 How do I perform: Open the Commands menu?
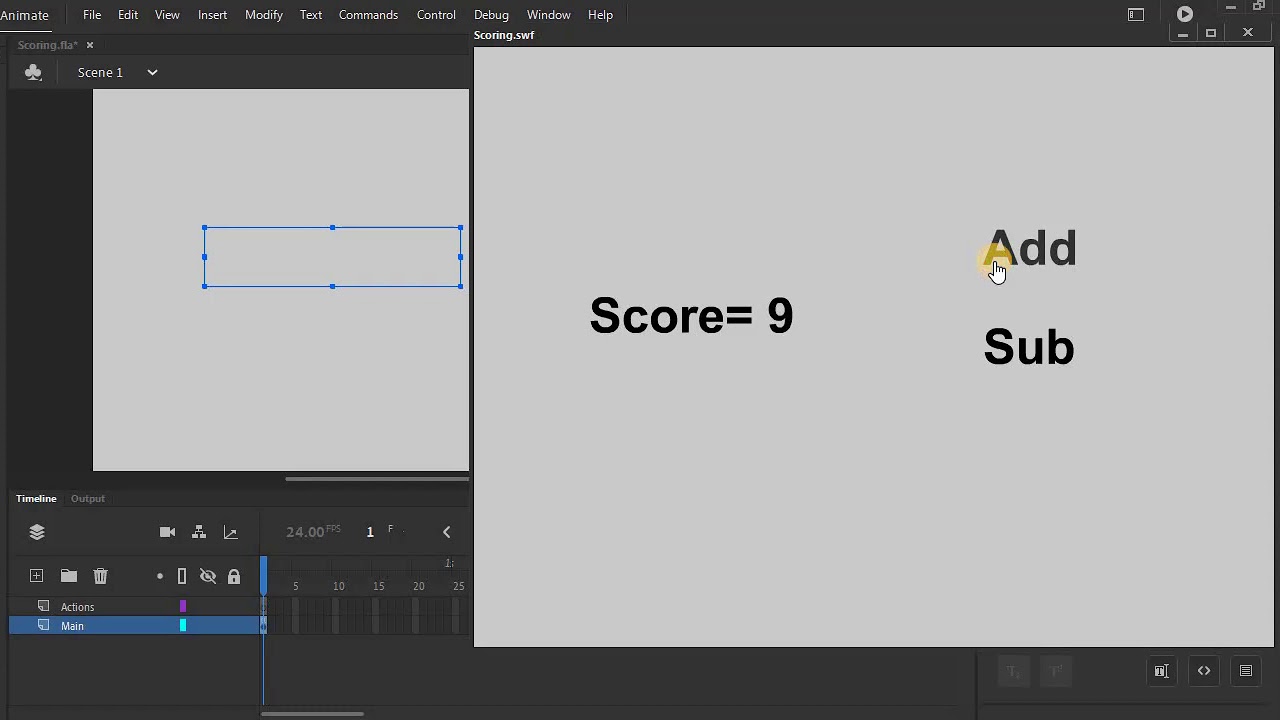click(x=368, y=15)
